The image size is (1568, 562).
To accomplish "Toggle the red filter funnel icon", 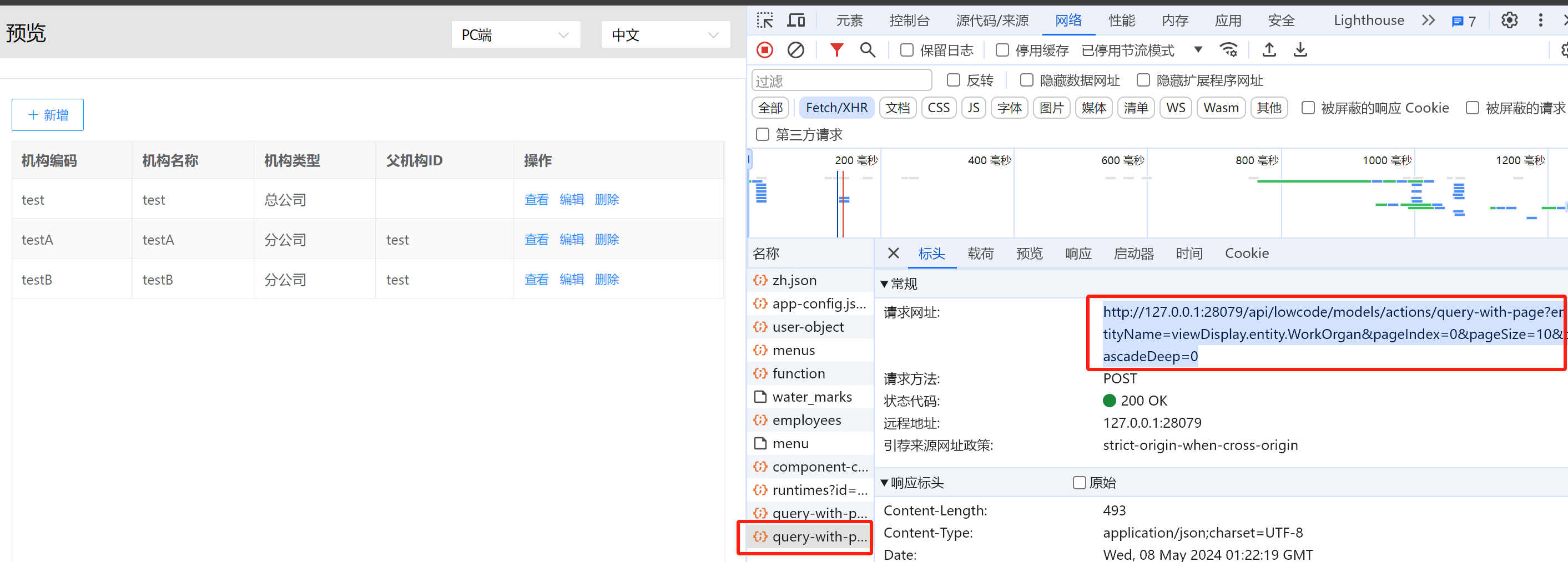I will 836,50.
